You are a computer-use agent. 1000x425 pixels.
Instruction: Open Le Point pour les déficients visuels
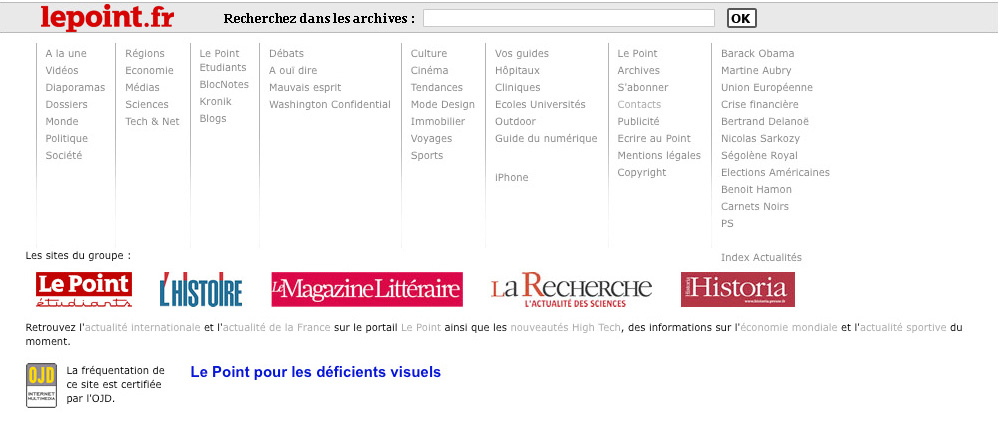[x=316, y=371]
